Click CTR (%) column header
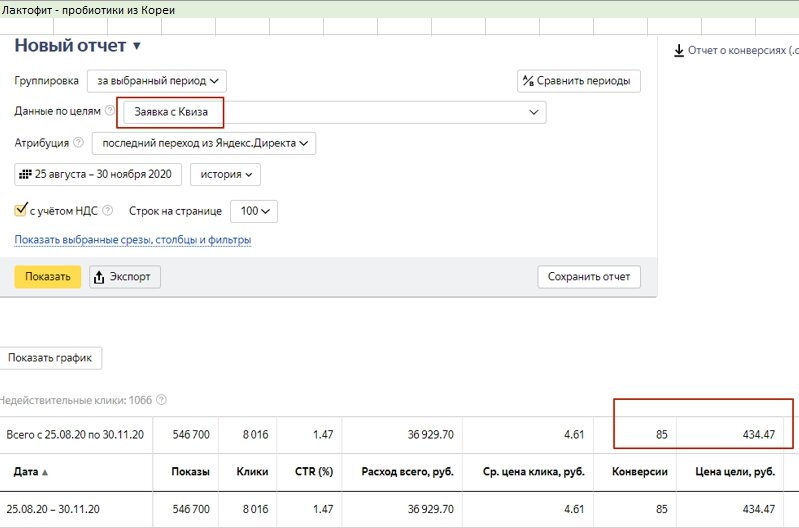 tap(314, 472)
